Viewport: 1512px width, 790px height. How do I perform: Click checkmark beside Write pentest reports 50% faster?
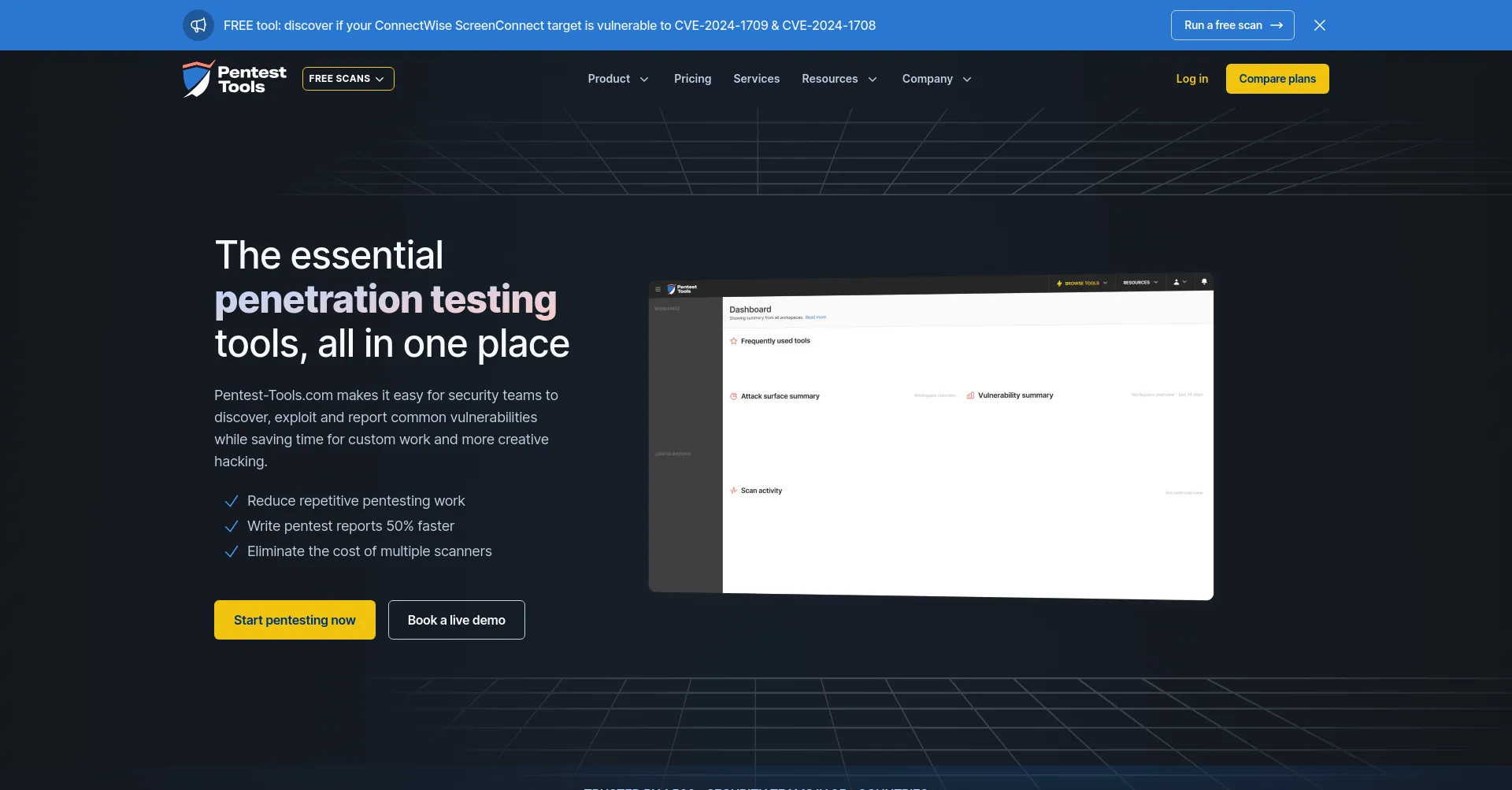point(232,526)
